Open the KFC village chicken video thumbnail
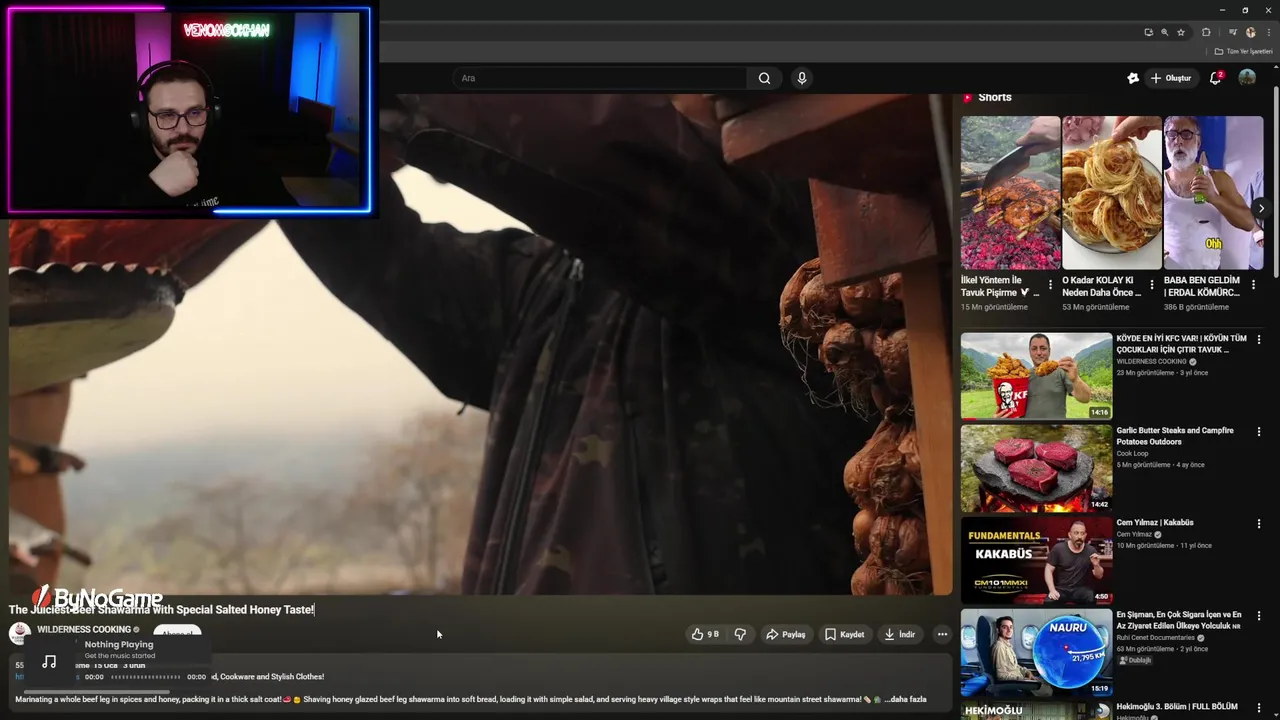The width and height of the screenshot is (1280, 720). (x=1036, y=376)
